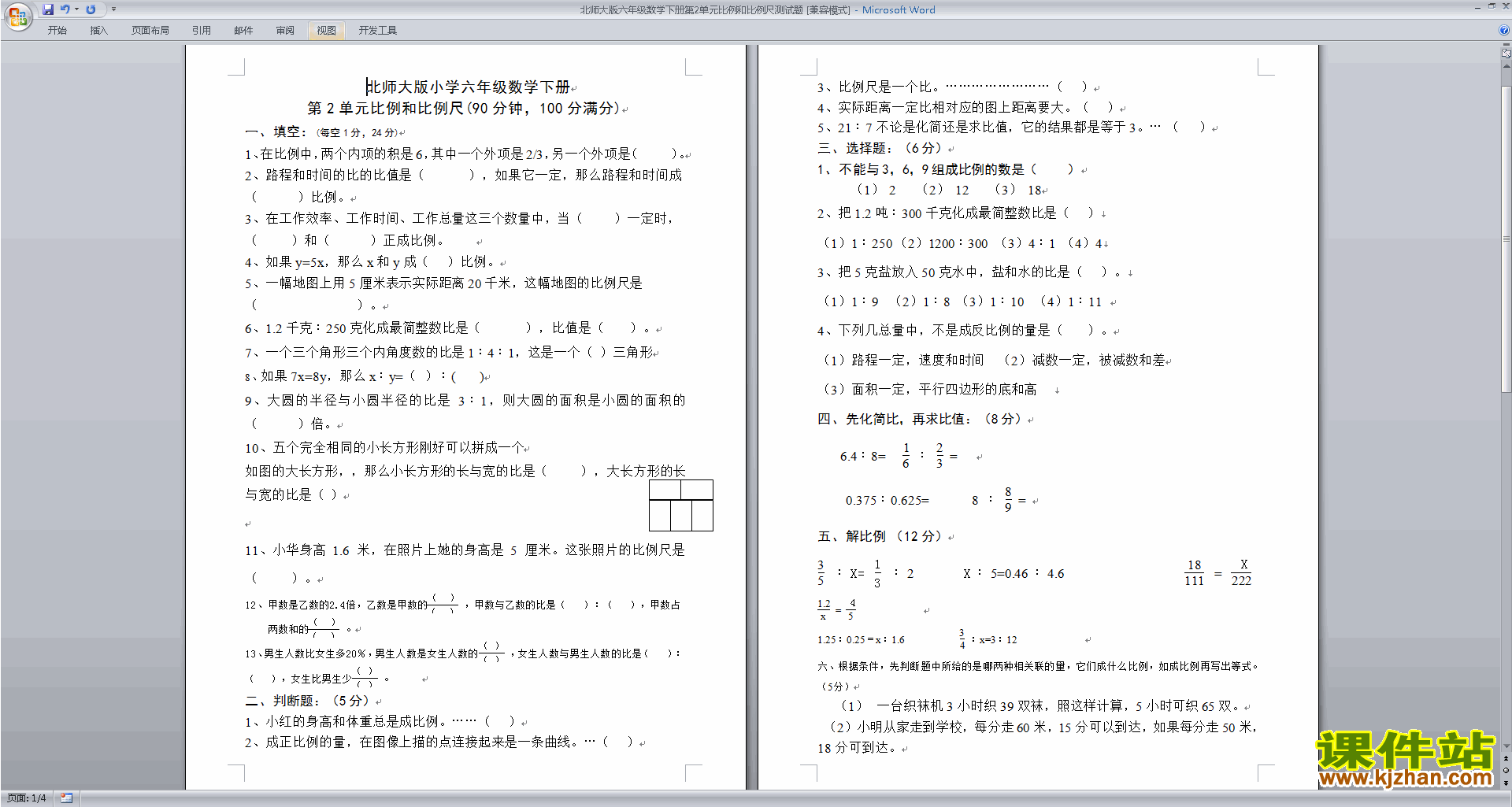This screenshot has height=807, width=1512.
Task: Click the subtitle 第2单元比例和比例尺
Action: [x=385, y=108]
